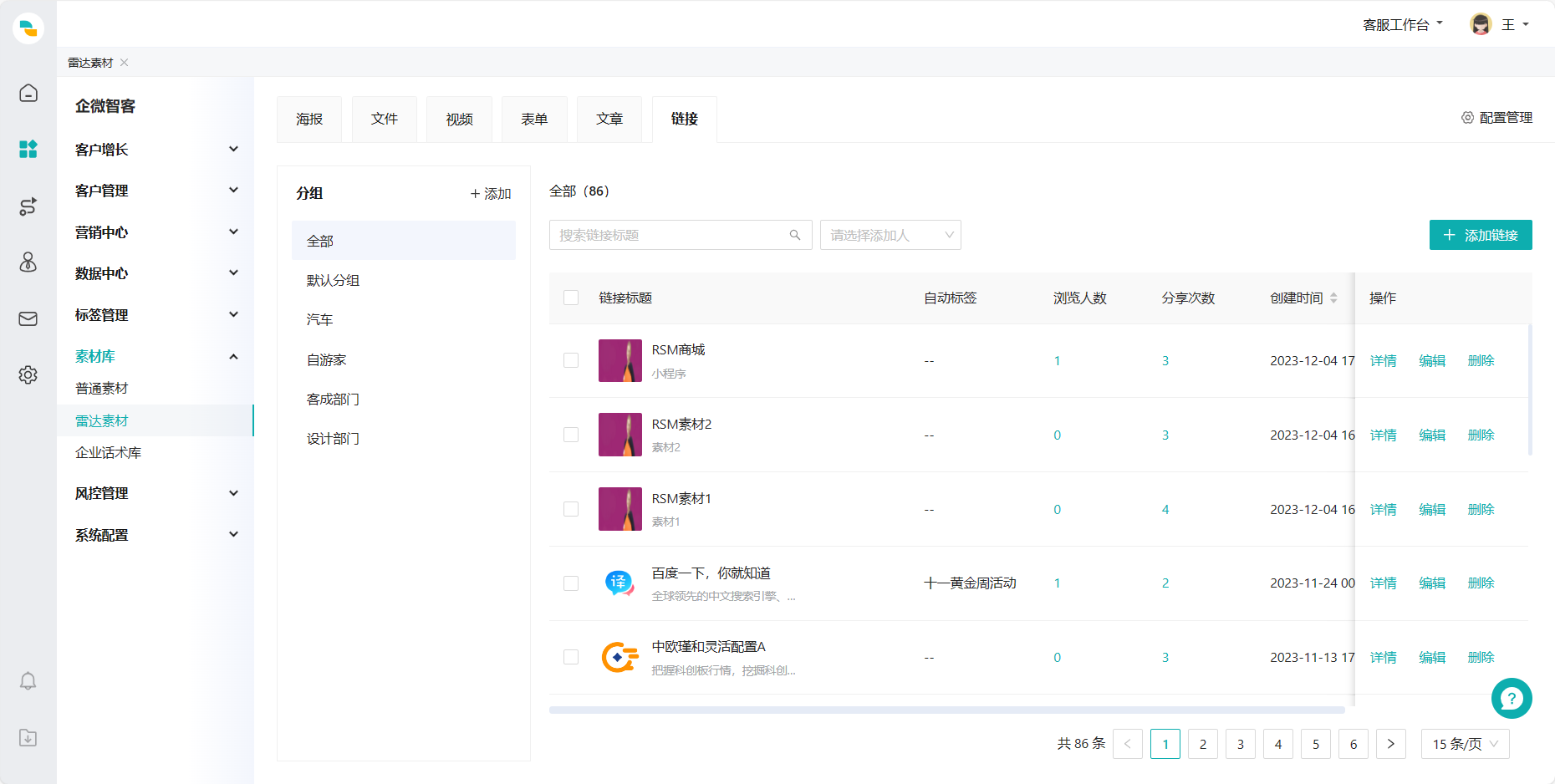Close the 雷达素材 page tab
The width and height of the screenshot is (1555, 784).
[x=125, y=63]
